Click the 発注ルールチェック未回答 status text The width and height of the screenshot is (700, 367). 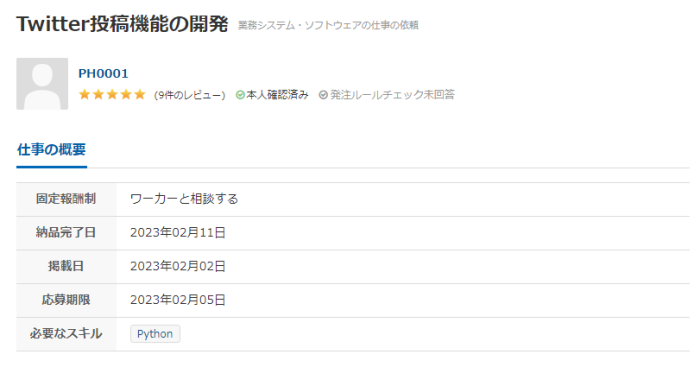click(x=392, y=95)
